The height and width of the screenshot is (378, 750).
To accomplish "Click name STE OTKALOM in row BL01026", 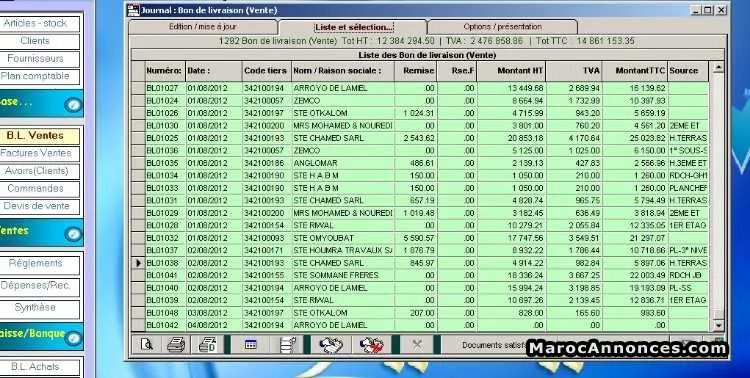I will (342, 113).
